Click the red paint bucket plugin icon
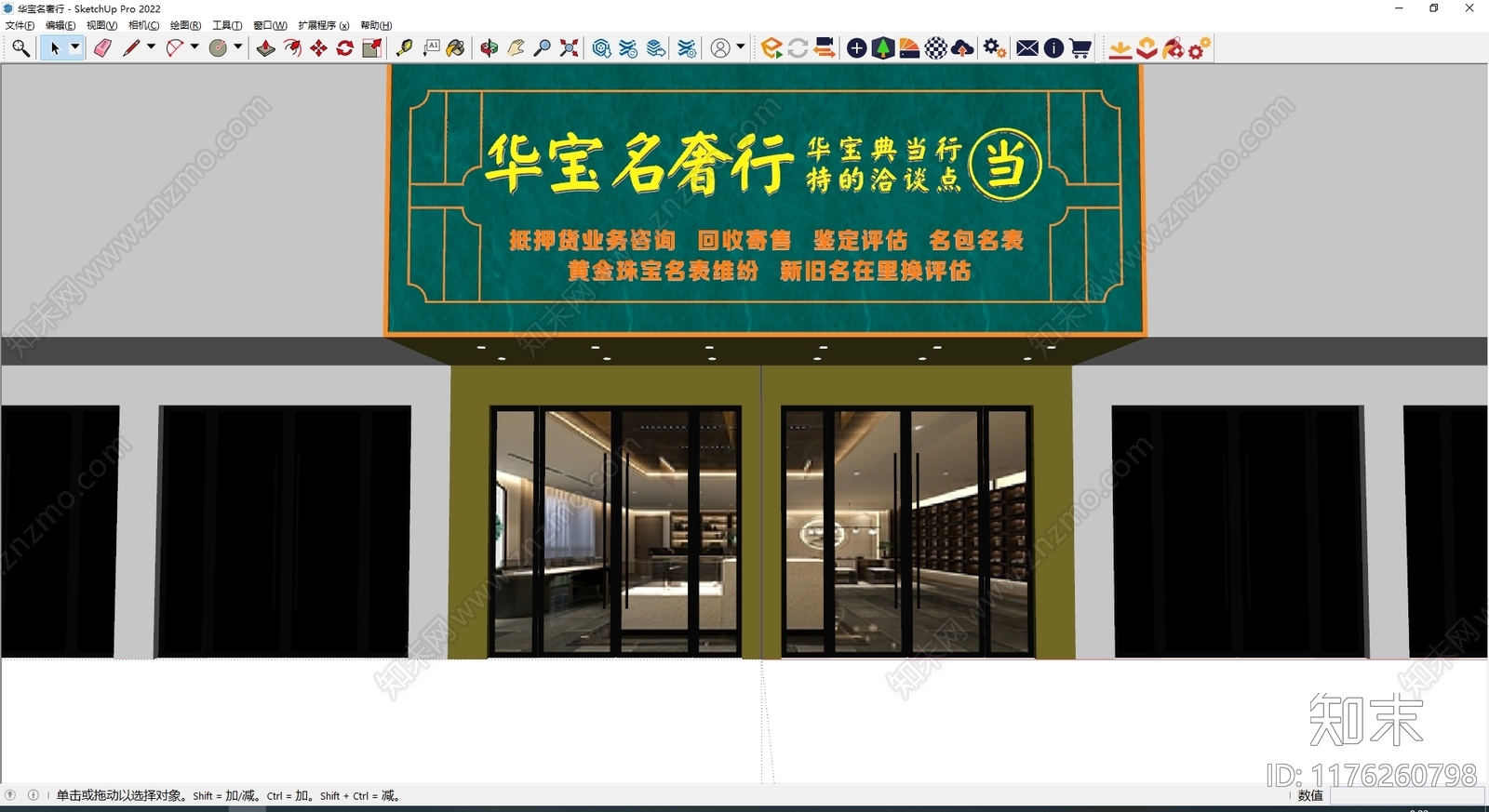The image size is (1489, 812). tap(1173, 48)
